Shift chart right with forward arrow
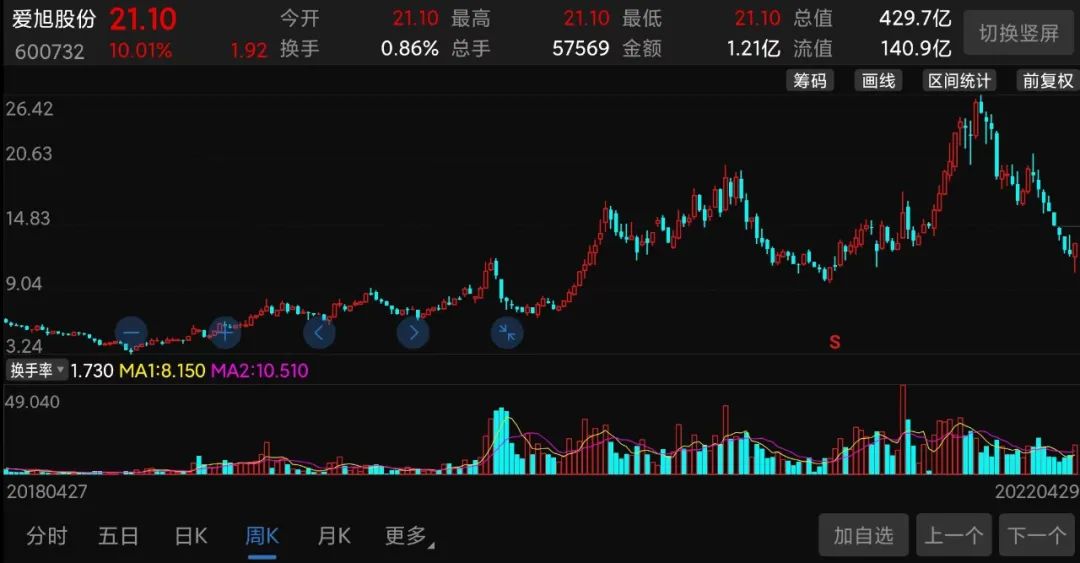This screenshot has height=563, width=1080. click(413, 334)
